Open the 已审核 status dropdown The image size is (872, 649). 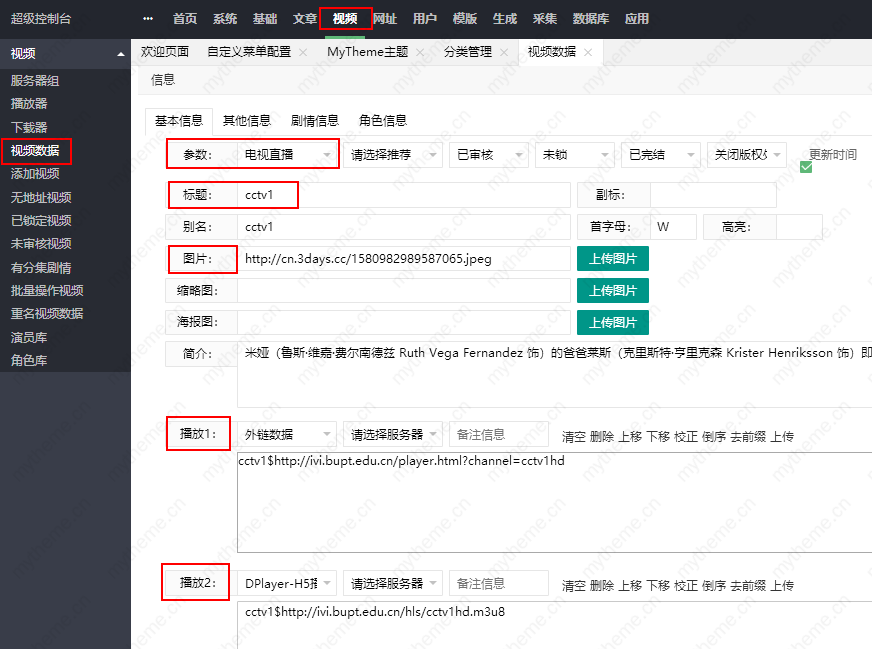pos(488,155)
